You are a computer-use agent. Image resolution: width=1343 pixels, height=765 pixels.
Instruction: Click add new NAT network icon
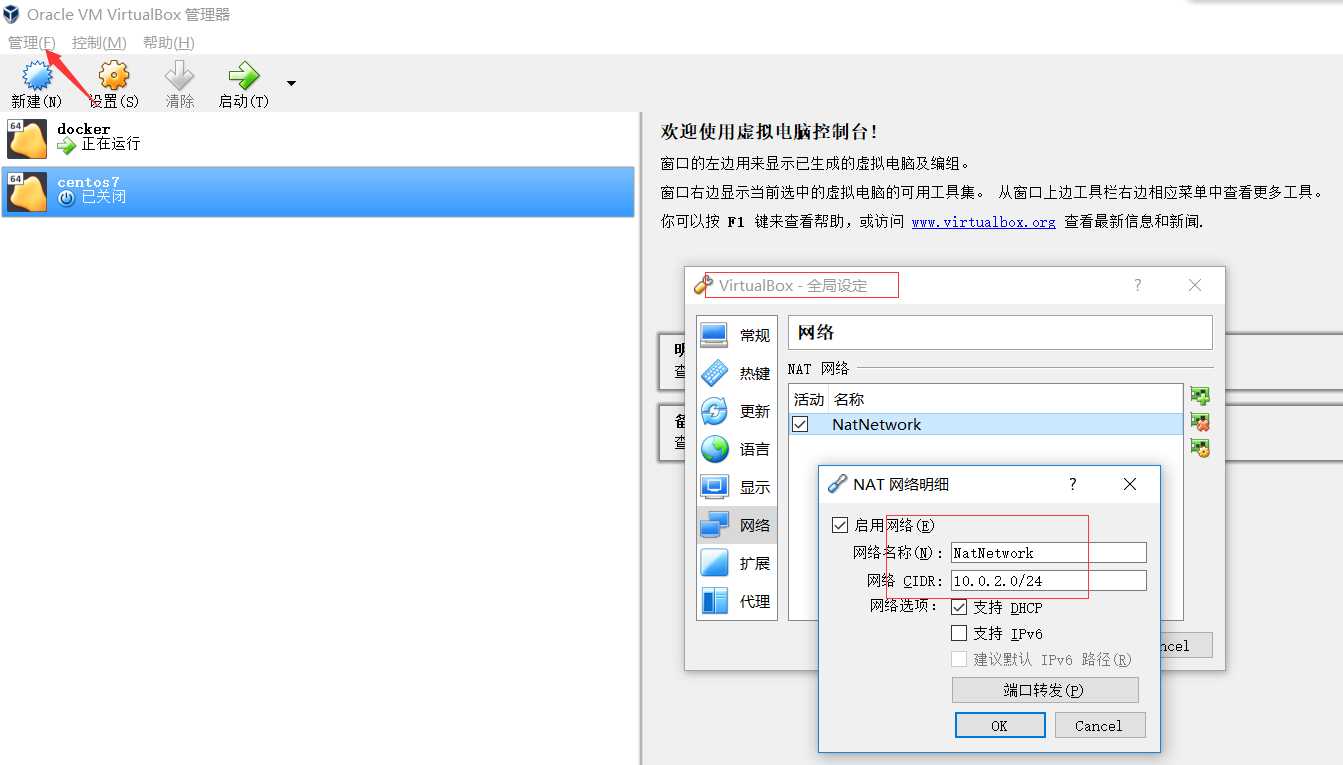1200,396
